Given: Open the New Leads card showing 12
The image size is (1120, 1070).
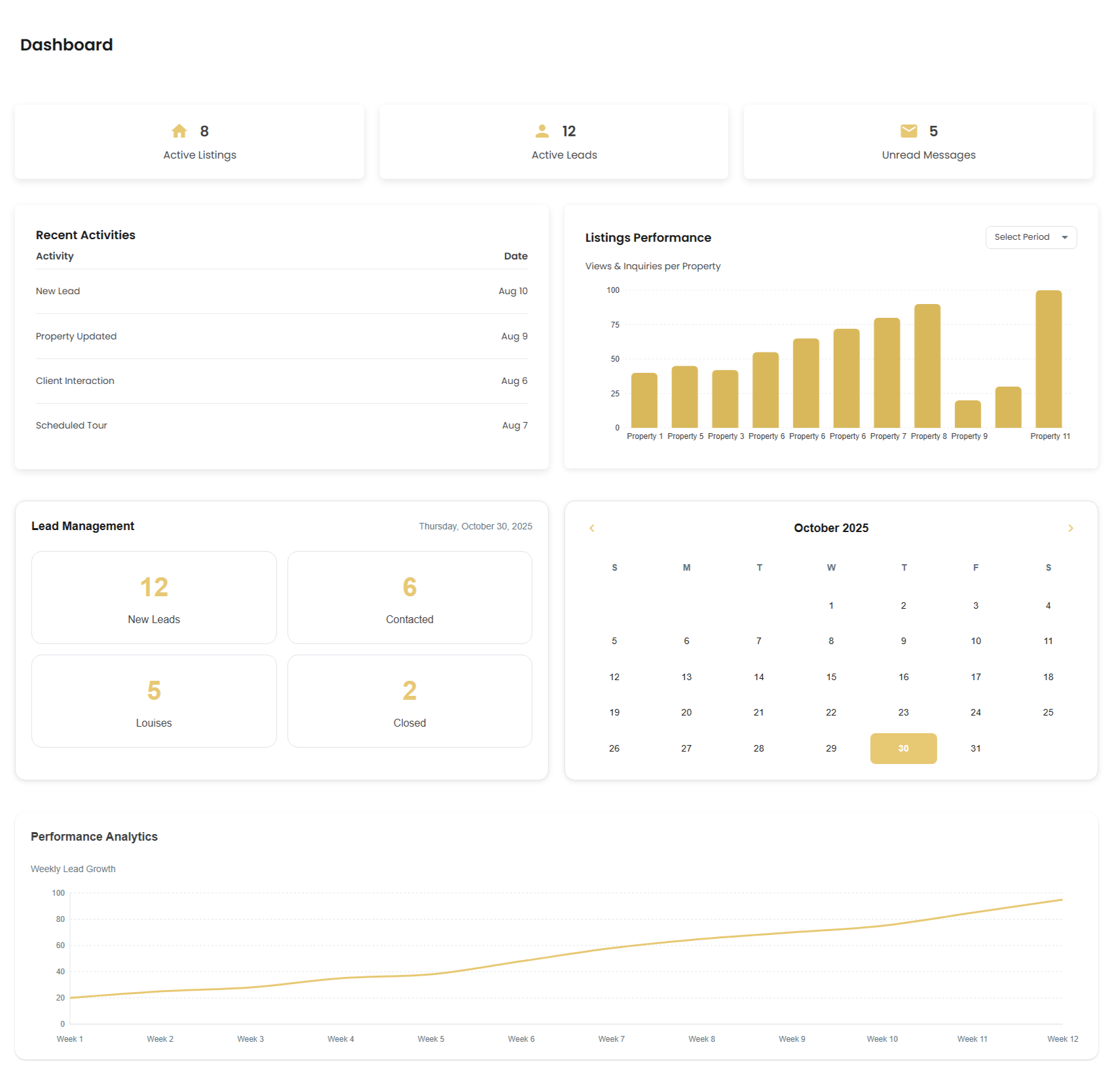Looking at the screenshot, I should tap(154, 597).
